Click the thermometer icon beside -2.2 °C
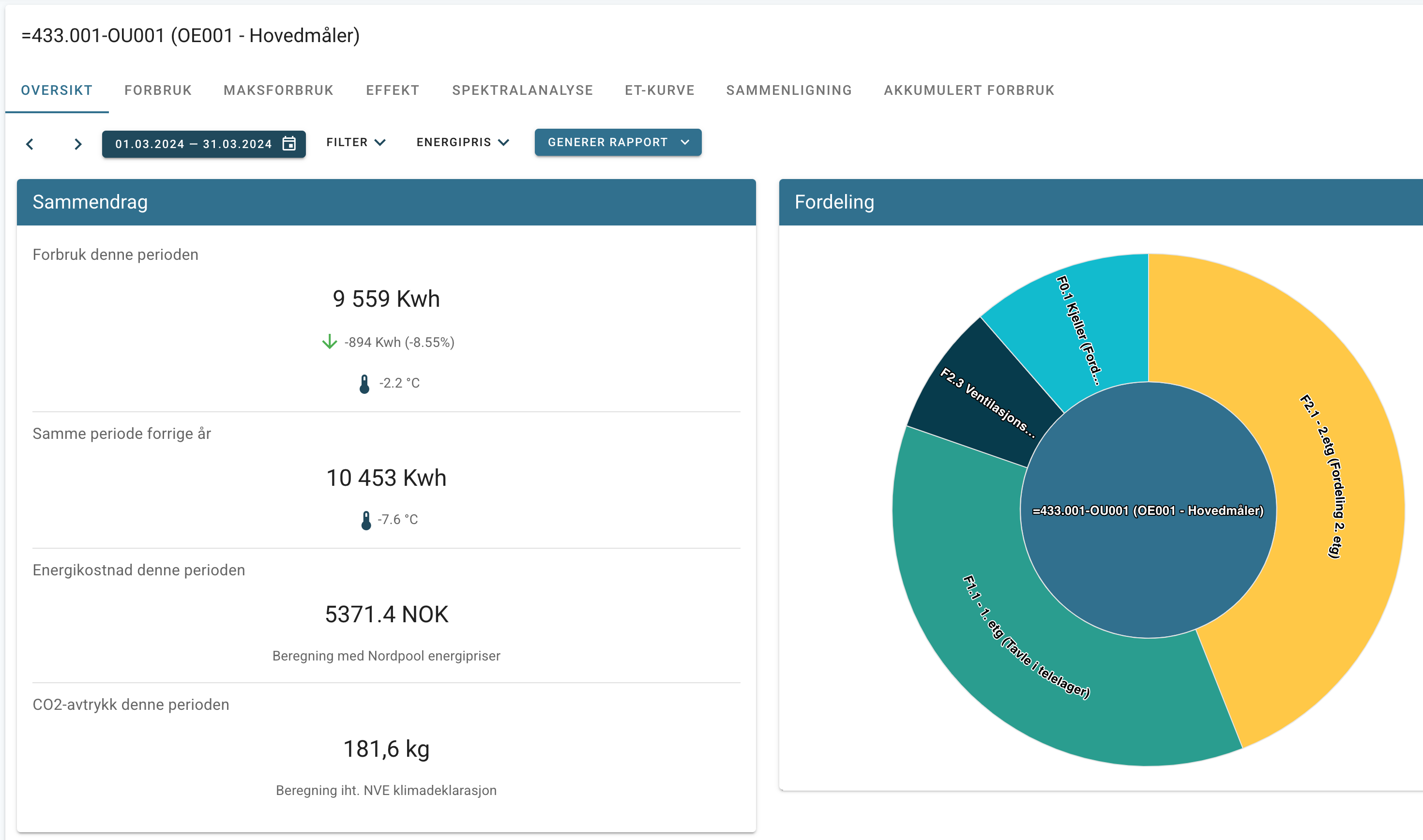The width and height of the screenshot is (1423, 840). 364,384
